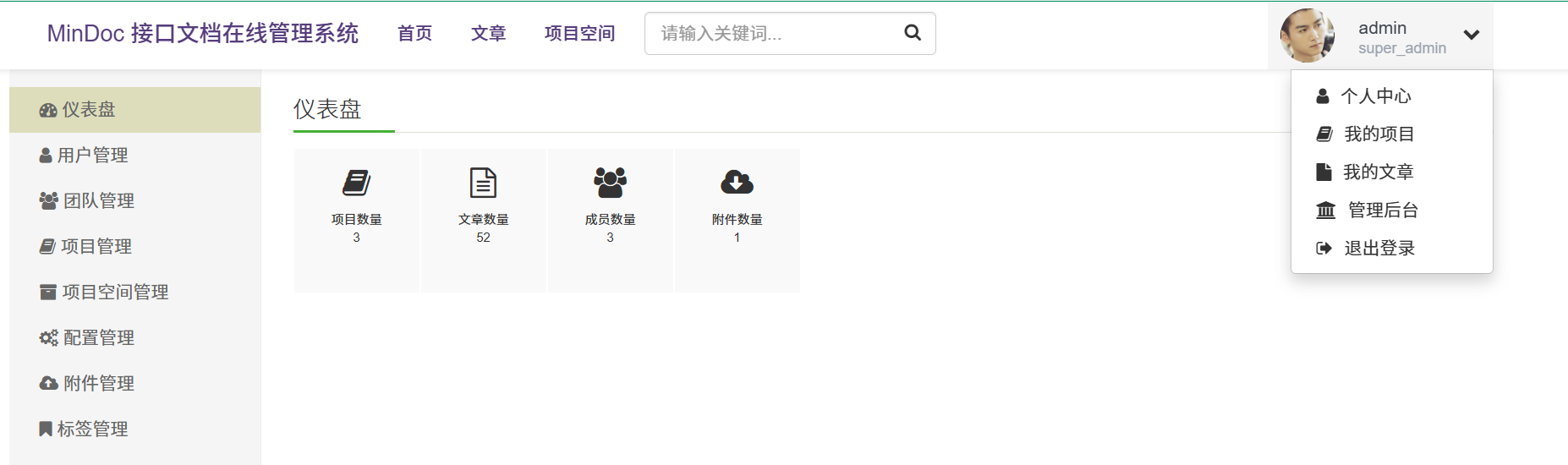1568x465 pixels.
Task: Click the person icon beside 个人中心
Action: click(x=1323, y=96)
